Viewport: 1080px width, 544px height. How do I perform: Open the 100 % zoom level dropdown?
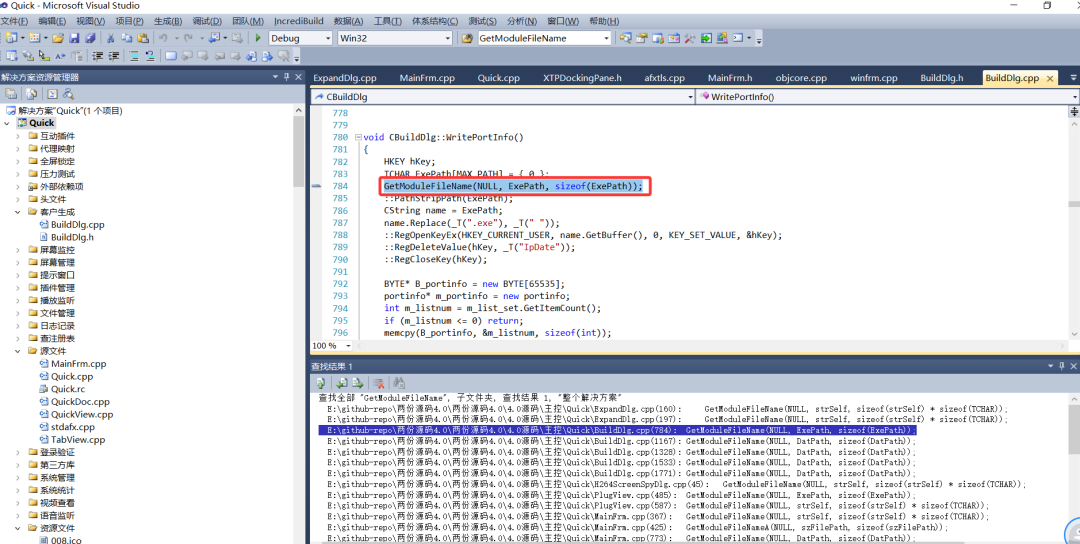[346, 346]
